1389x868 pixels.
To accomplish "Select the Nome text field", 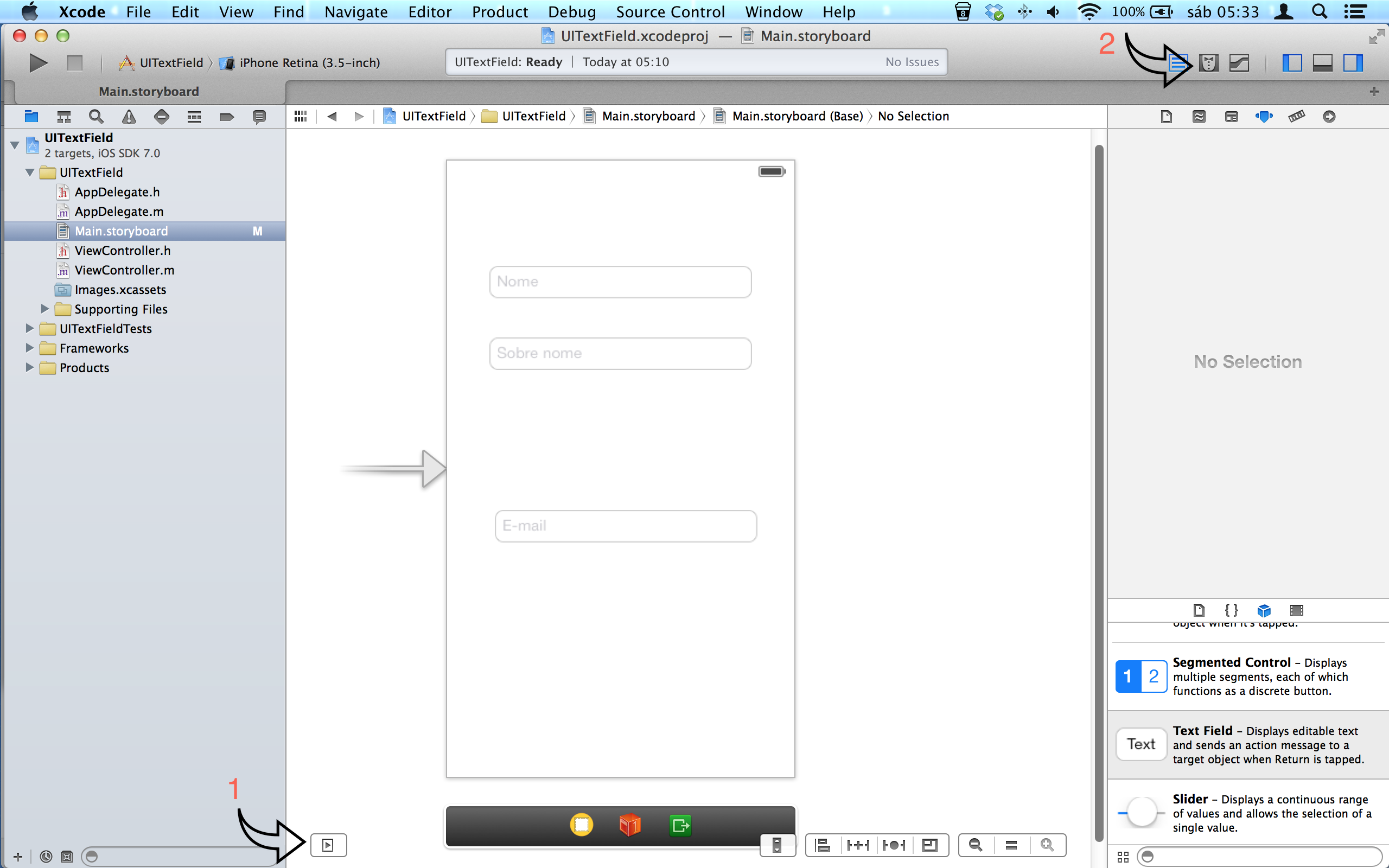I will [x=621, y=282].
